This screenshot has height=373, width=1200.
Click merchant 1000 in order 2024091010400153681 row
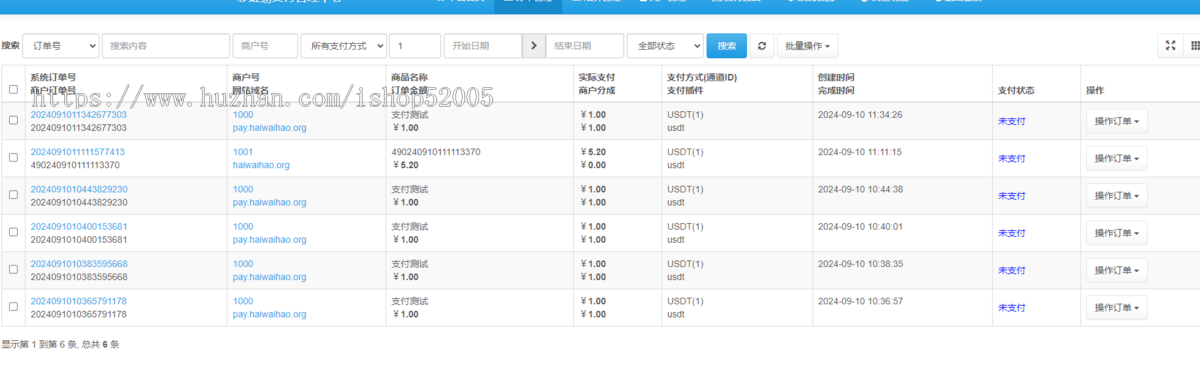pos(242,227)
